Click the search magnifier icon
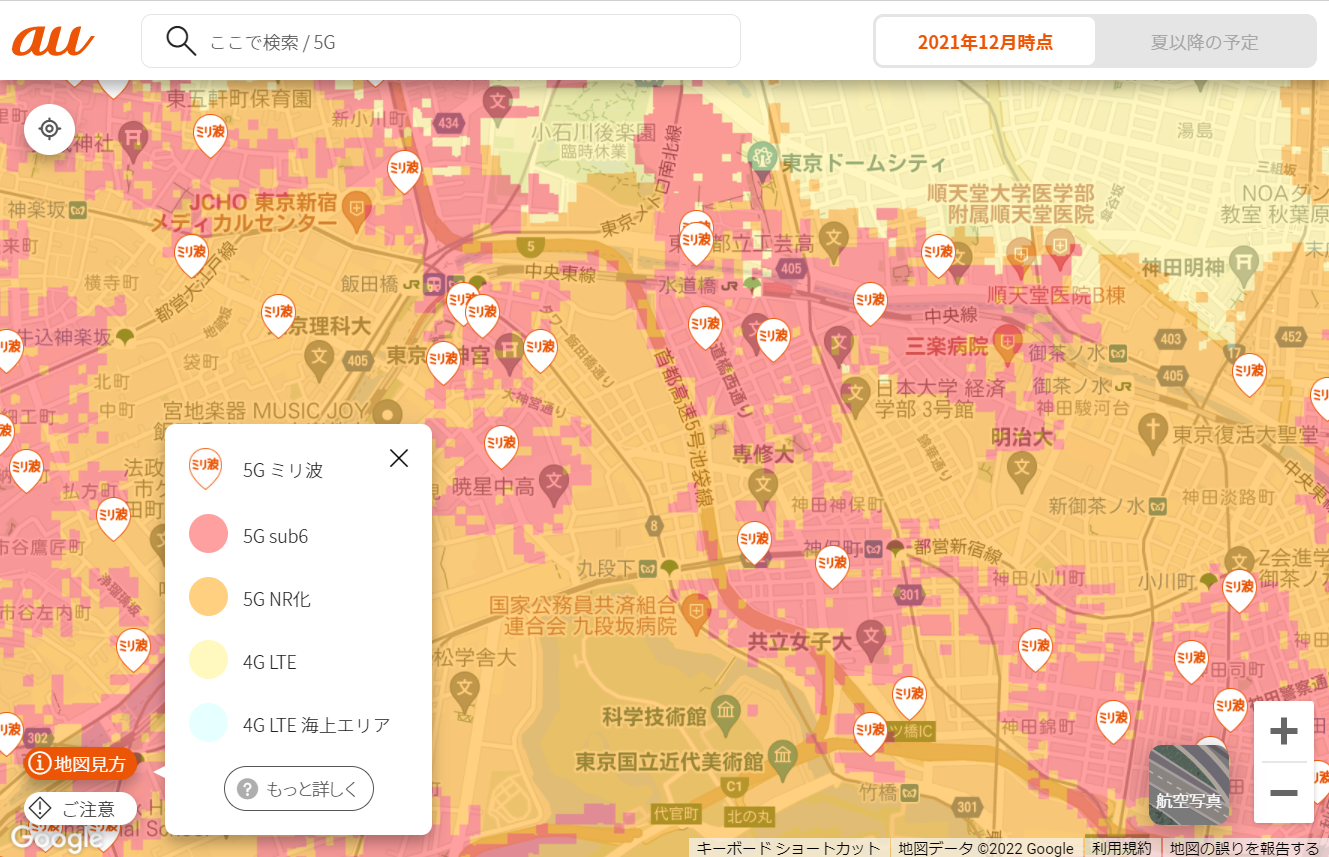Screen dimensions: 1329x857 coord(181,41)
